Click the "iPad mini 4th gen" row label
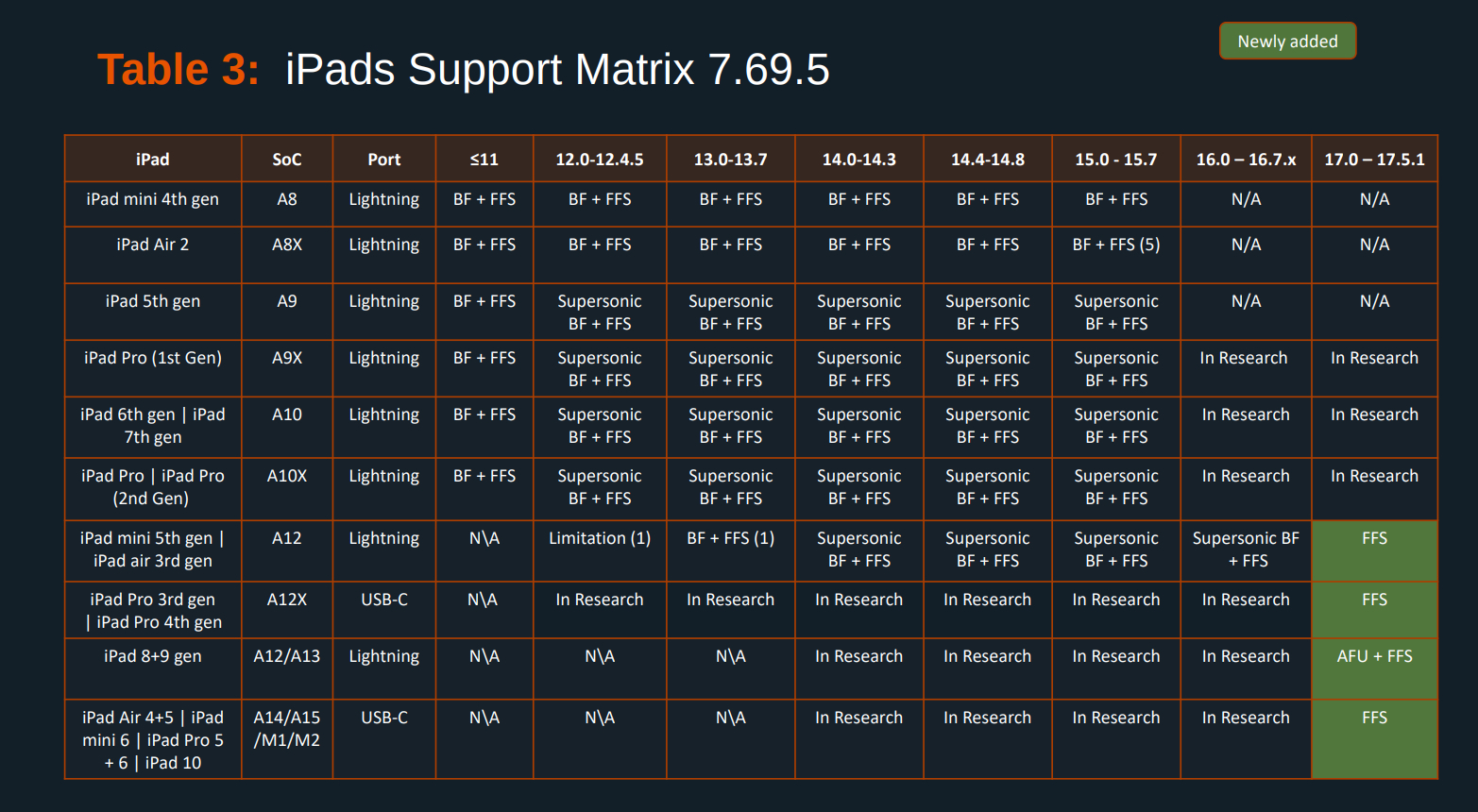This screenshot has width=1478, height=812. tap(152, 199)
